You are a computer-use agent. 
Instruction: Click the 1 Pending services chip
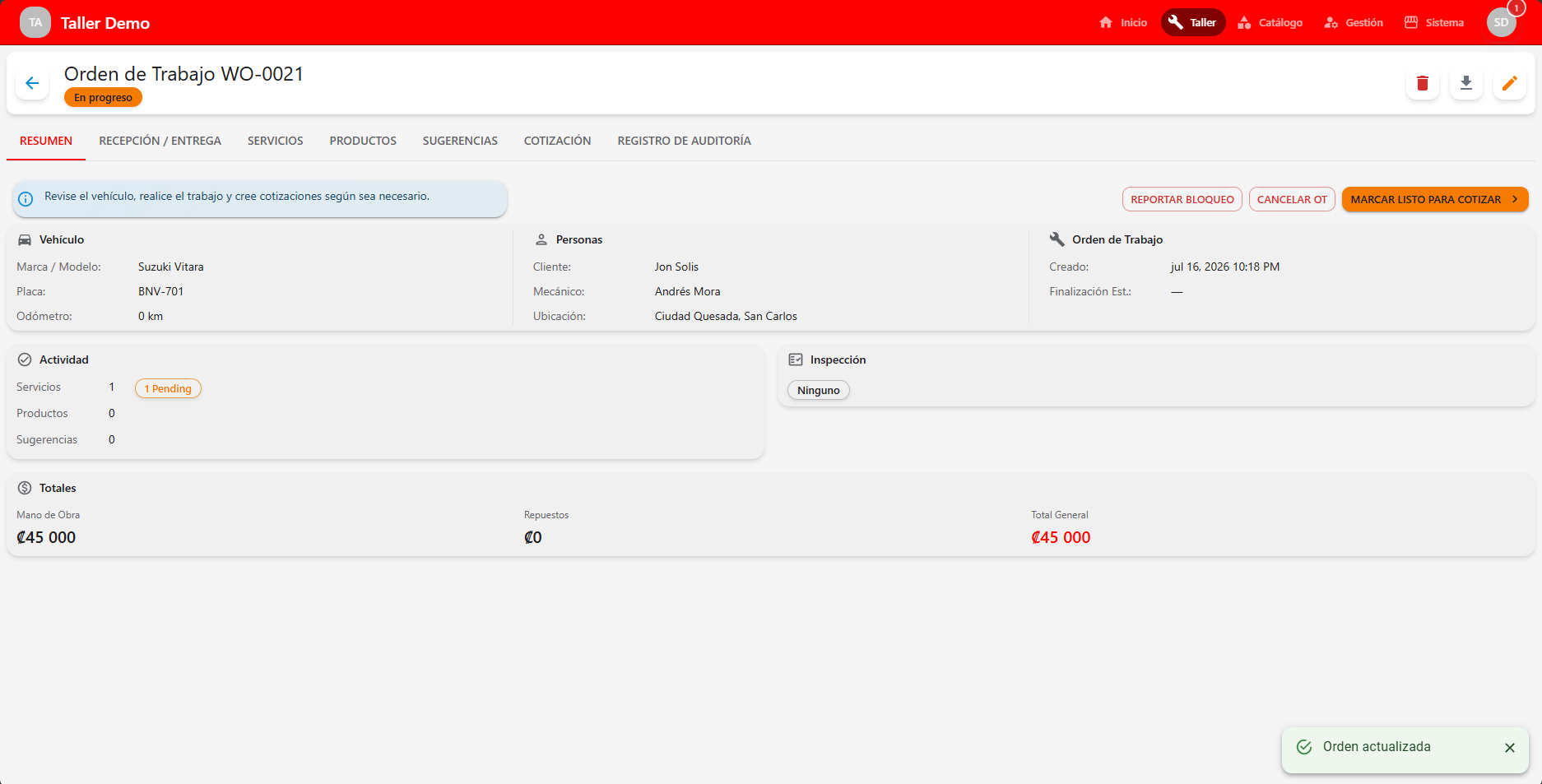[168, 388]
